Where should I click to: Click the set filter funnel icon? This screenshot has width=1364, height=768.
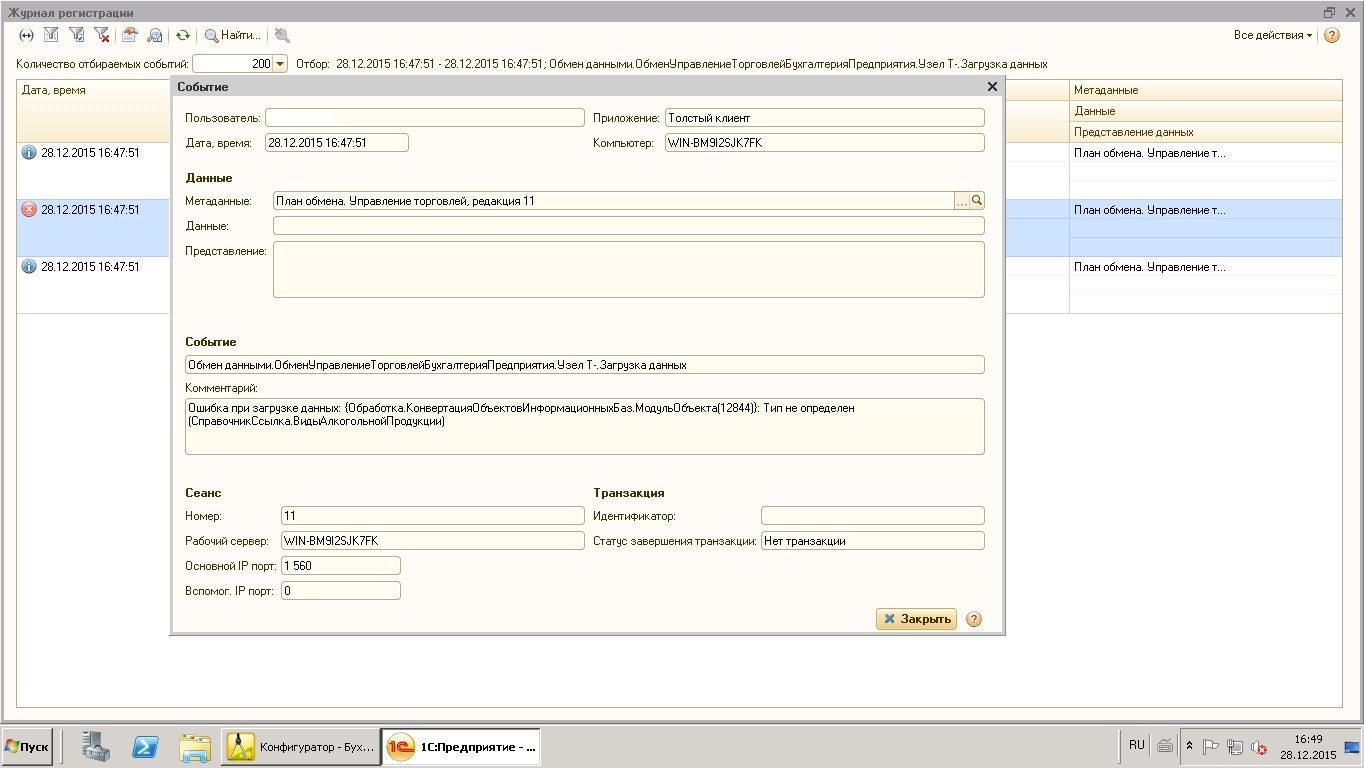(x=51, y=35)
